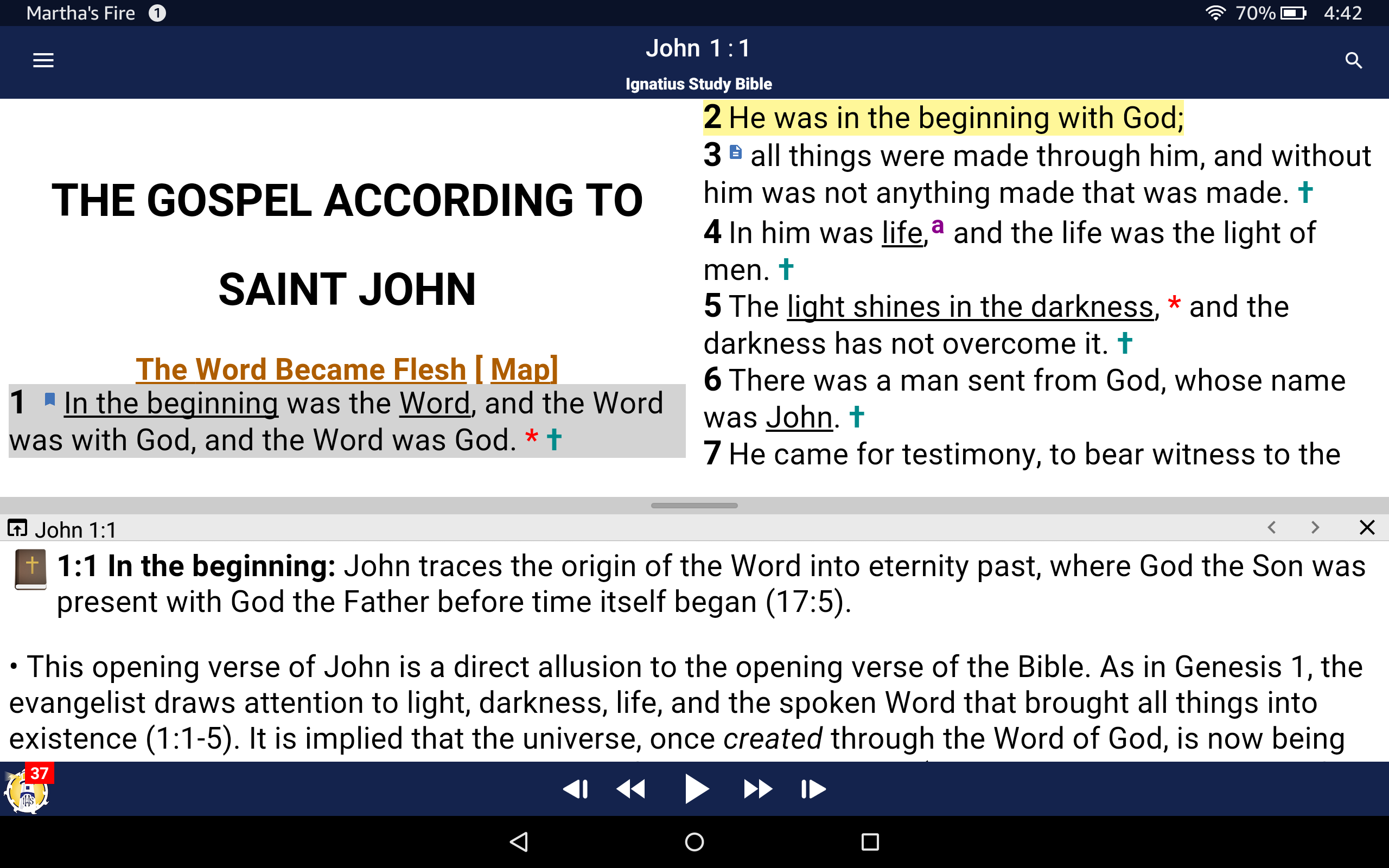Open the Map link
Screen dimensions: 1389x868
coord(519,369)
